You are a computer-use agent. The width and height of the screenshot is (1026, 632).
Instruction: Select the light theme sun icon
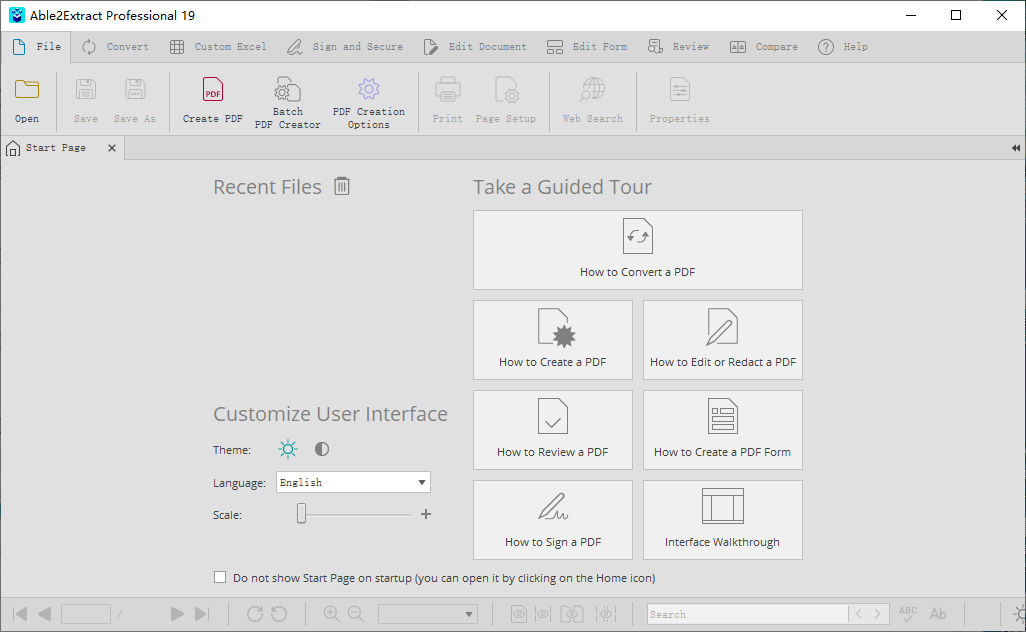point(288,450)
